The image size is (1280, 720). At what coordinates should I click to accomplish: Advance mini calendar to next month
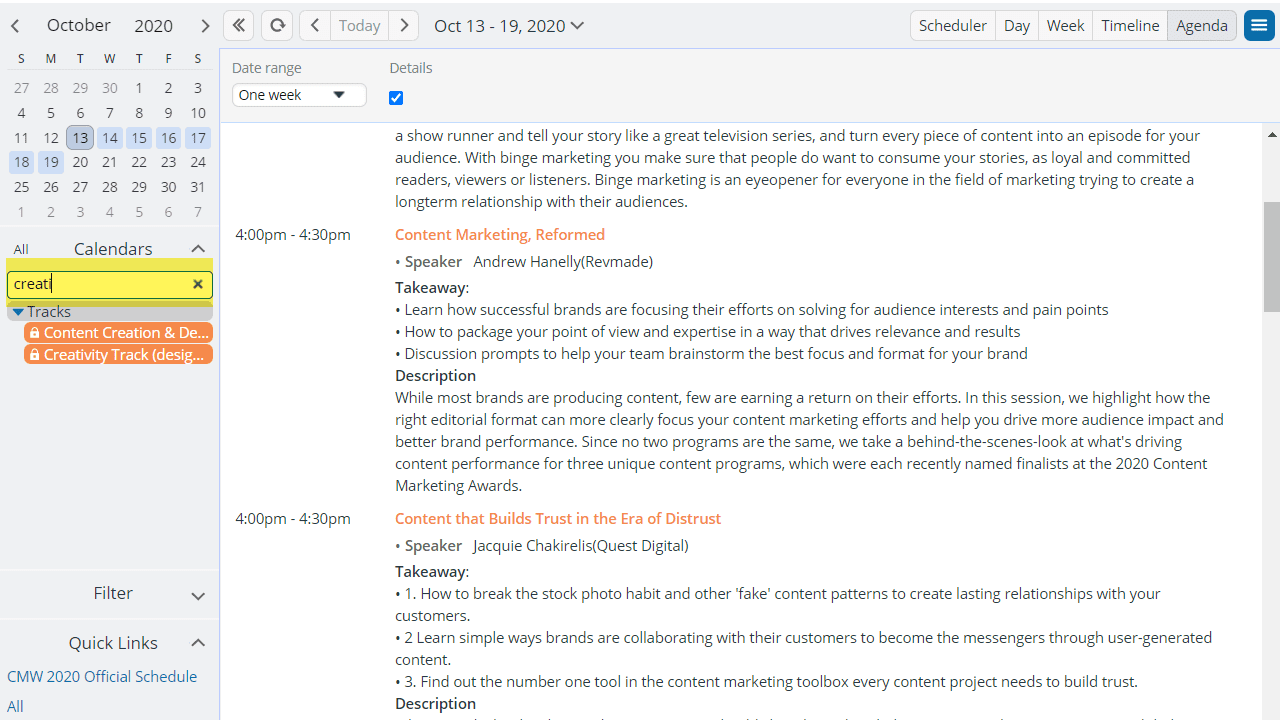tap(204, 26)
